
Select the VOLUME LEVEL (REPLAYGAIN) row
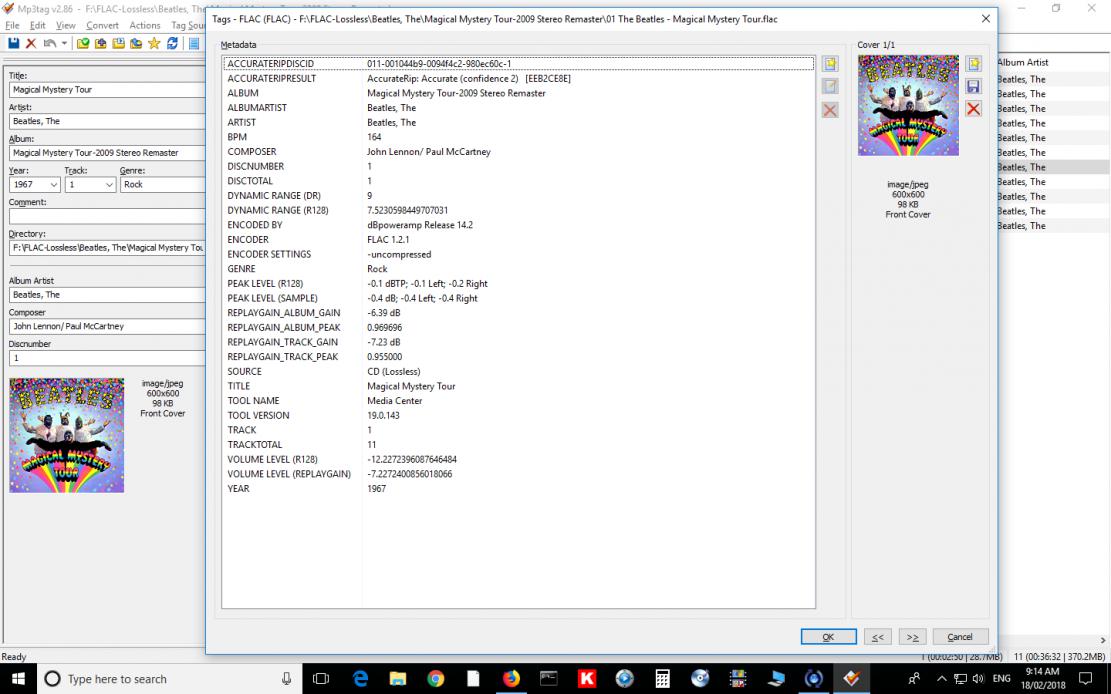(519, 474)
